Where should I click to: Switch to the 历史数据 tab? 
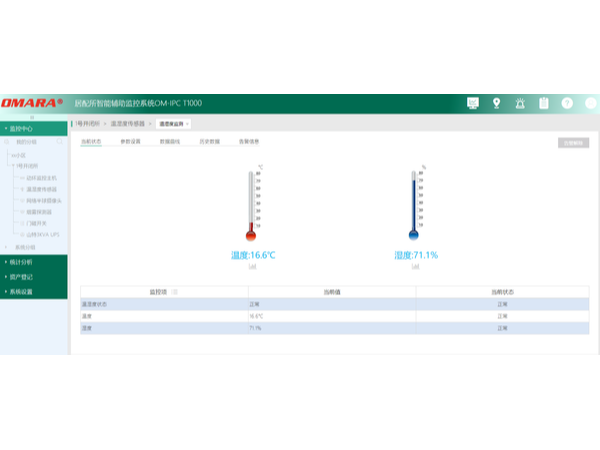tap(209, 142)
